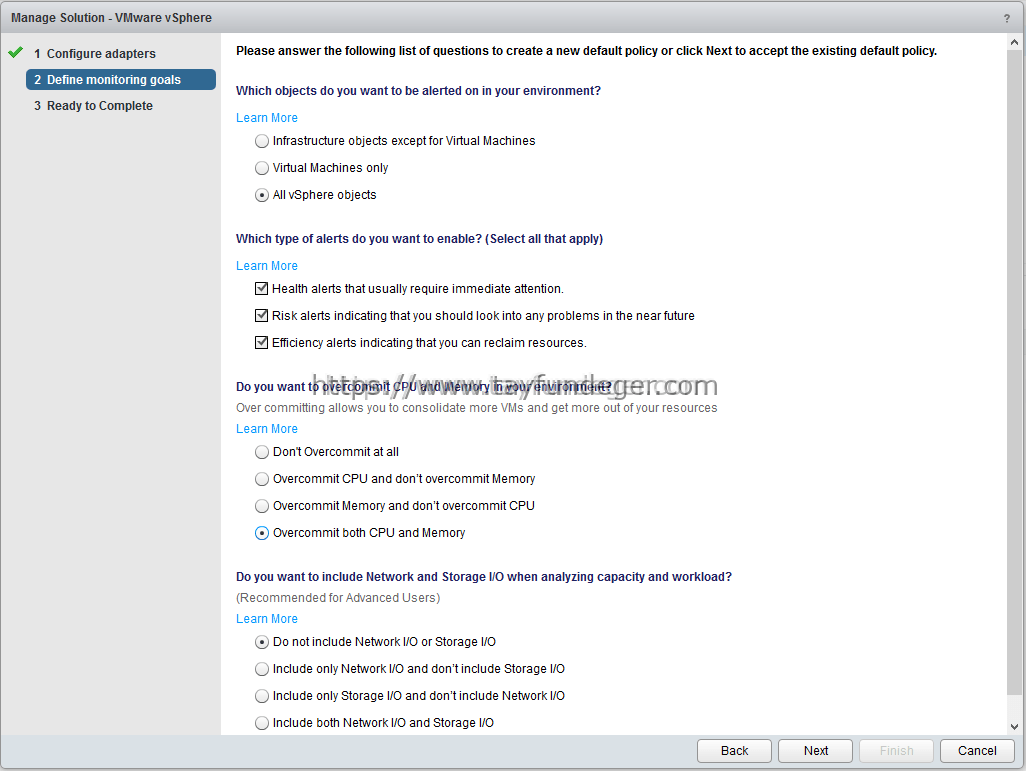Click the scrollbar up arrow

click(x=1014, y=42)
